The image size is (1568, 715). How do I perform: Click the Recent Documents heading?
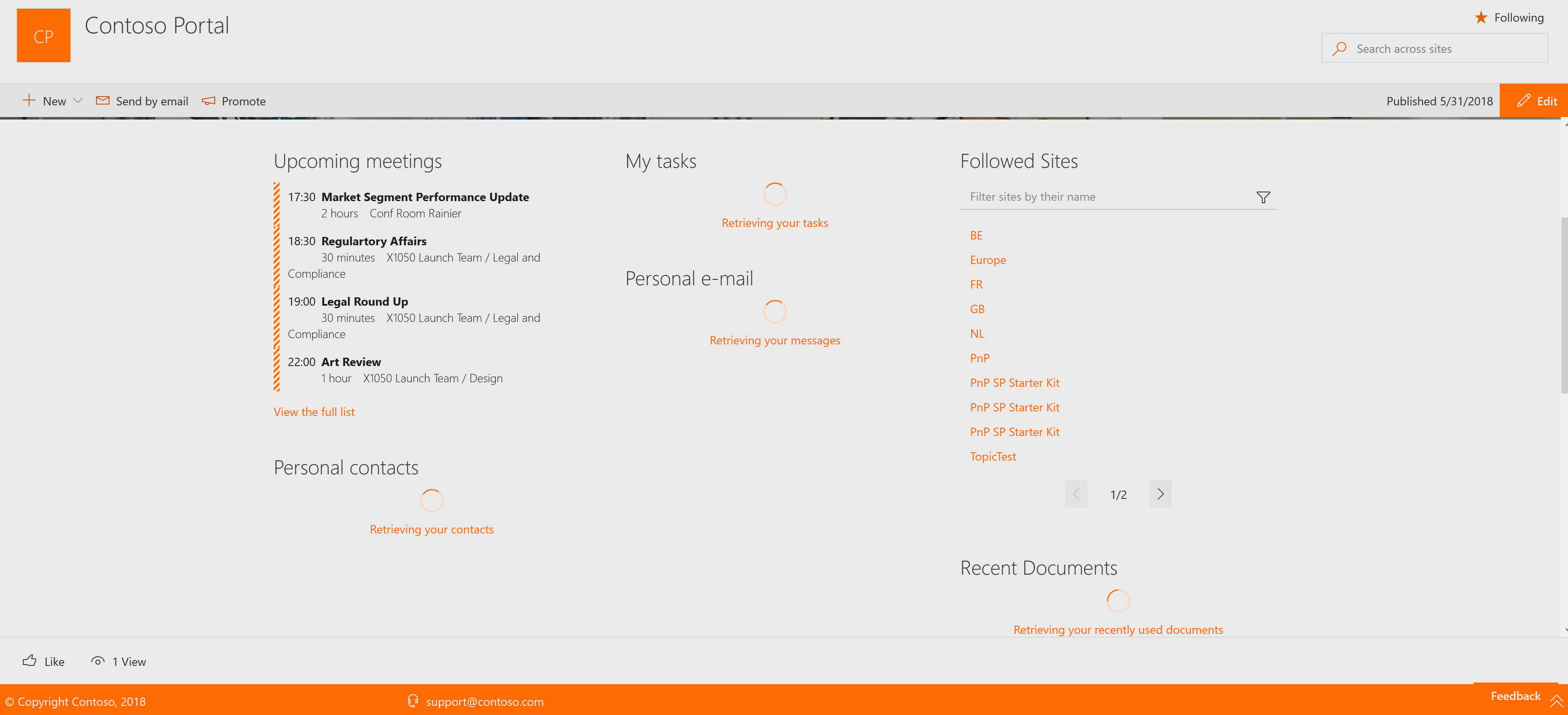1039,568
